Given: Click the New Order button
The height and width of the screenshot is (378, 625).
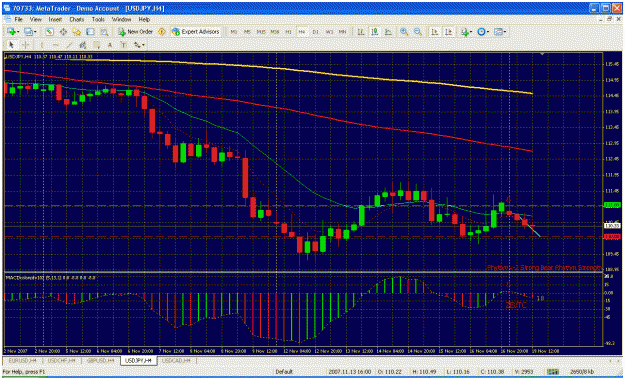Looking at the screenshot, I should tap(136, 32).
